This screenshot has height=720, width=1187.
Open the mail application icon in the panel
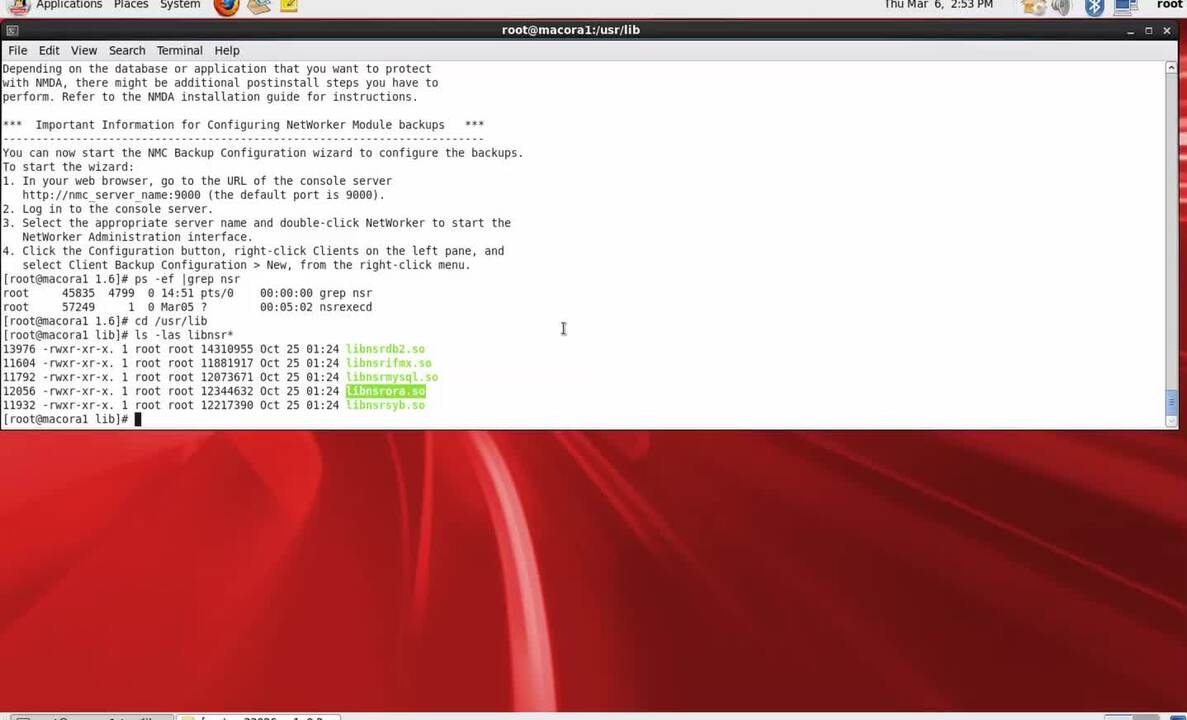click(x=259, y=6)
